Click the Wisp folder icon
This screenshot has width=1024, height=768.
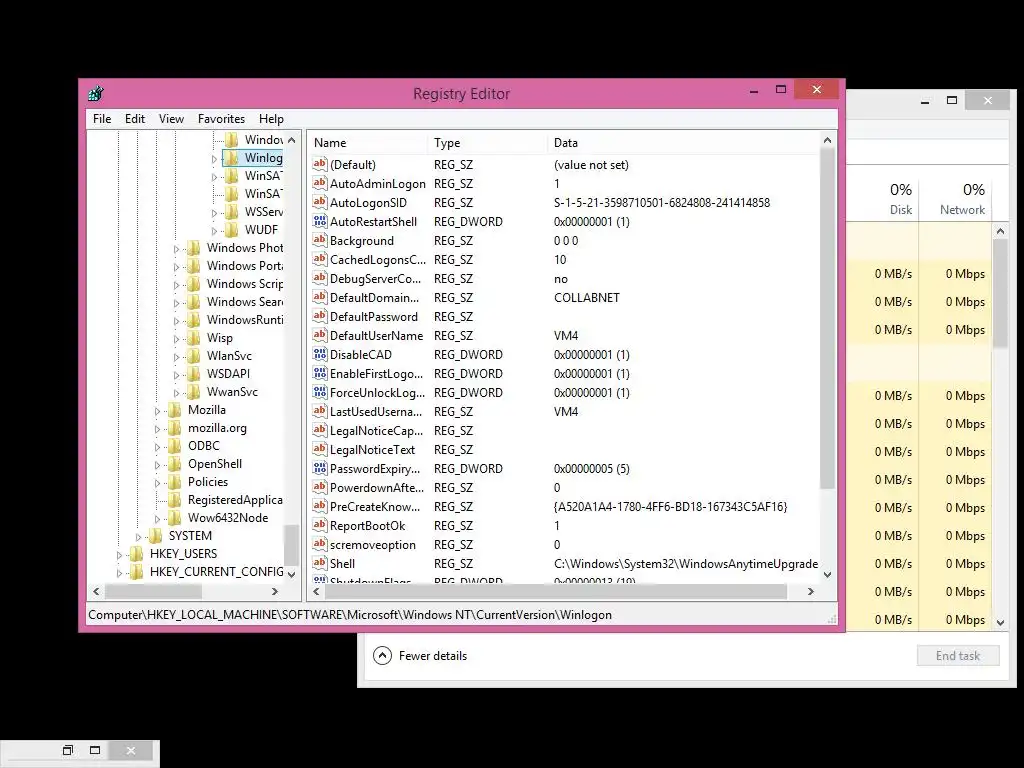(x=194, y=338)
